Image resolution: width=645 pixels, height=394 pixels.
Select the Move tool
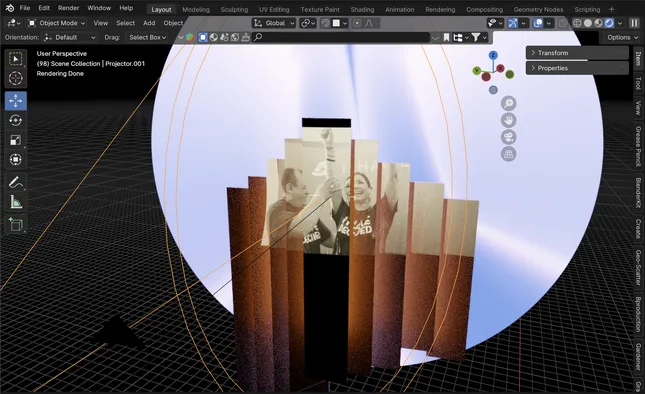(x=16, y=101)
